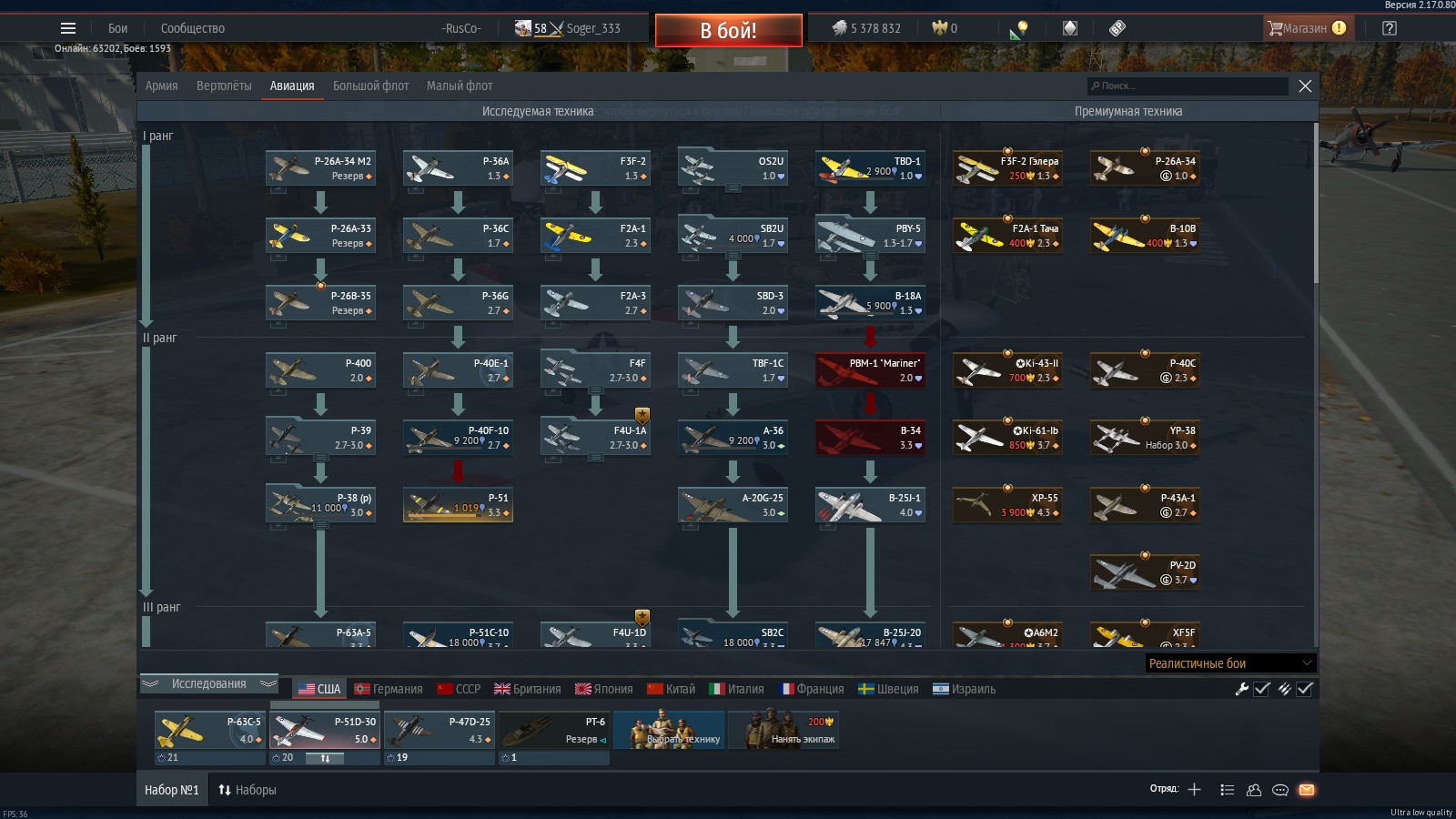
Task: Switch to the Малый флот tab
Action: (x=460, y=86)
